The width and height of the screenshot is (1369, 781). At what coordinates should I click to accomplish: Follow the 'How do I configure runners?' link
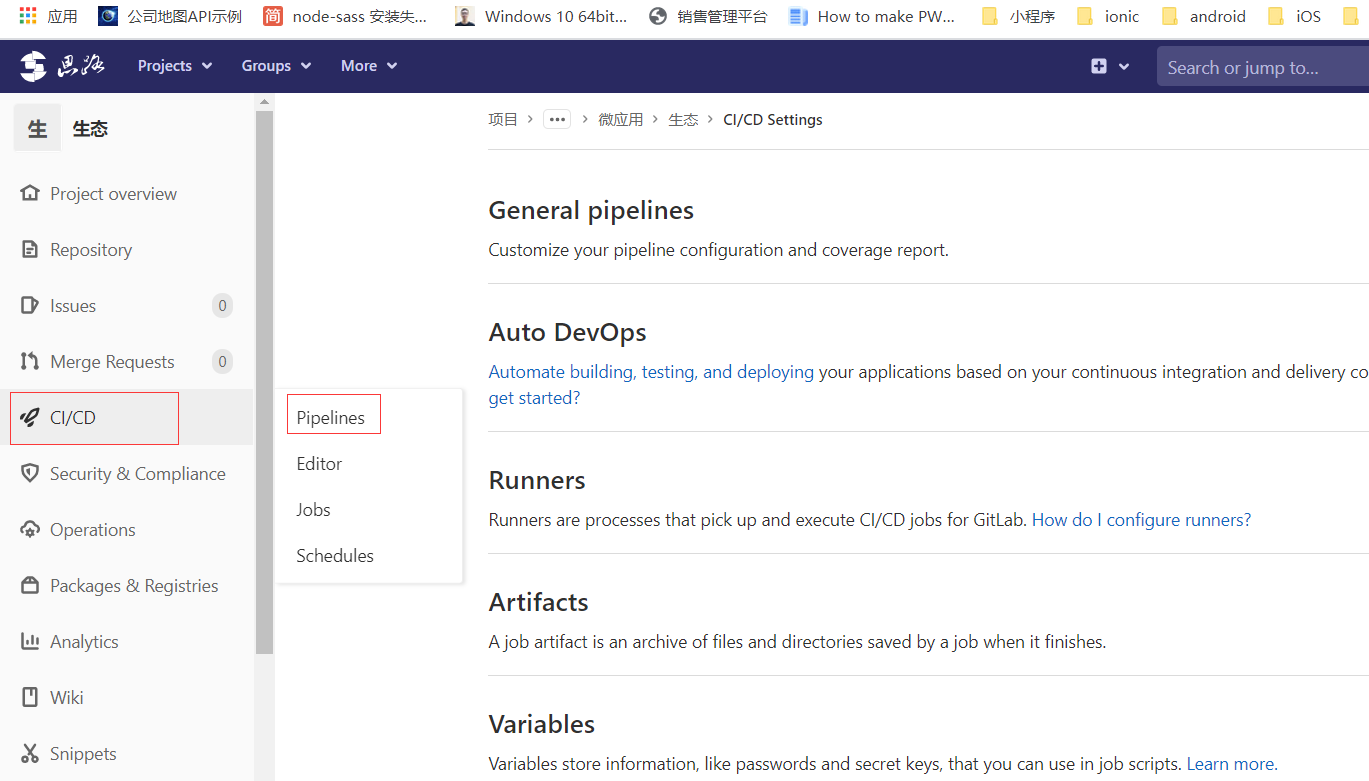(x=1141, y=519)
